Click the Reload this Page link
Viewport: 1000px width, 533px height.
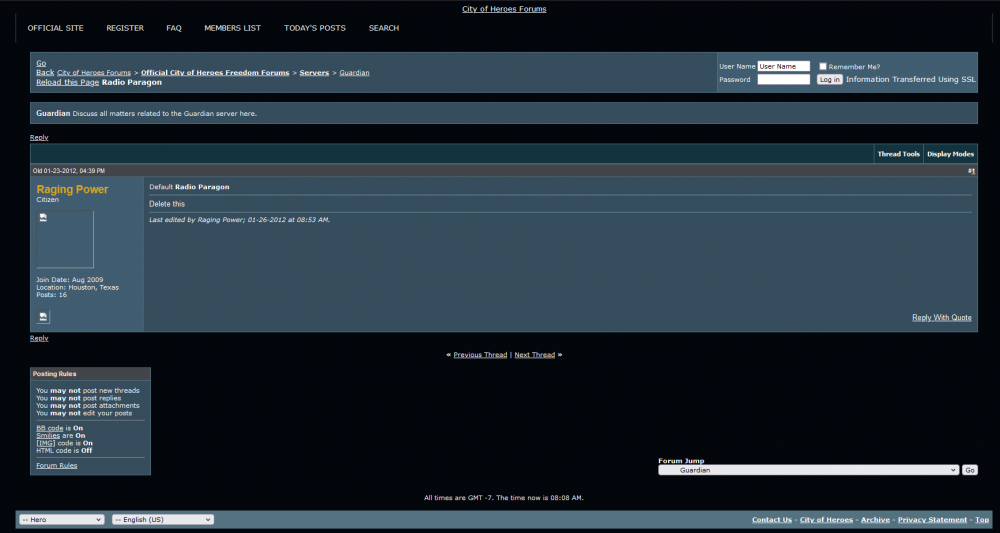(x=67, y=82)
